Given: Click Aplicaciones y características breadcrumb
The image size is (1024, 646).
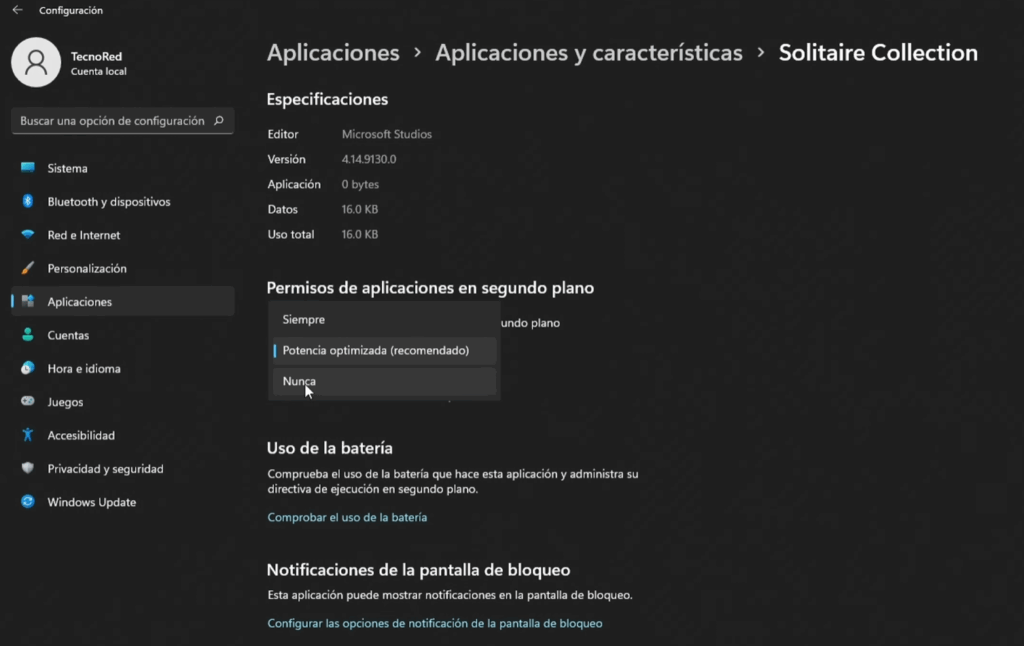Looking at the screenshot, I should tap(588, 52).
